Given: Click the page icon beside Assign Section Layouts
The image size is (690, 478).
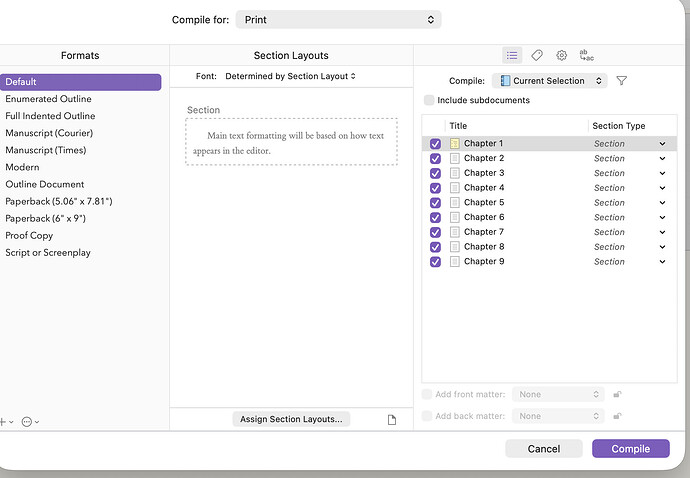Looking at the screenshot, I should point(392,420).
